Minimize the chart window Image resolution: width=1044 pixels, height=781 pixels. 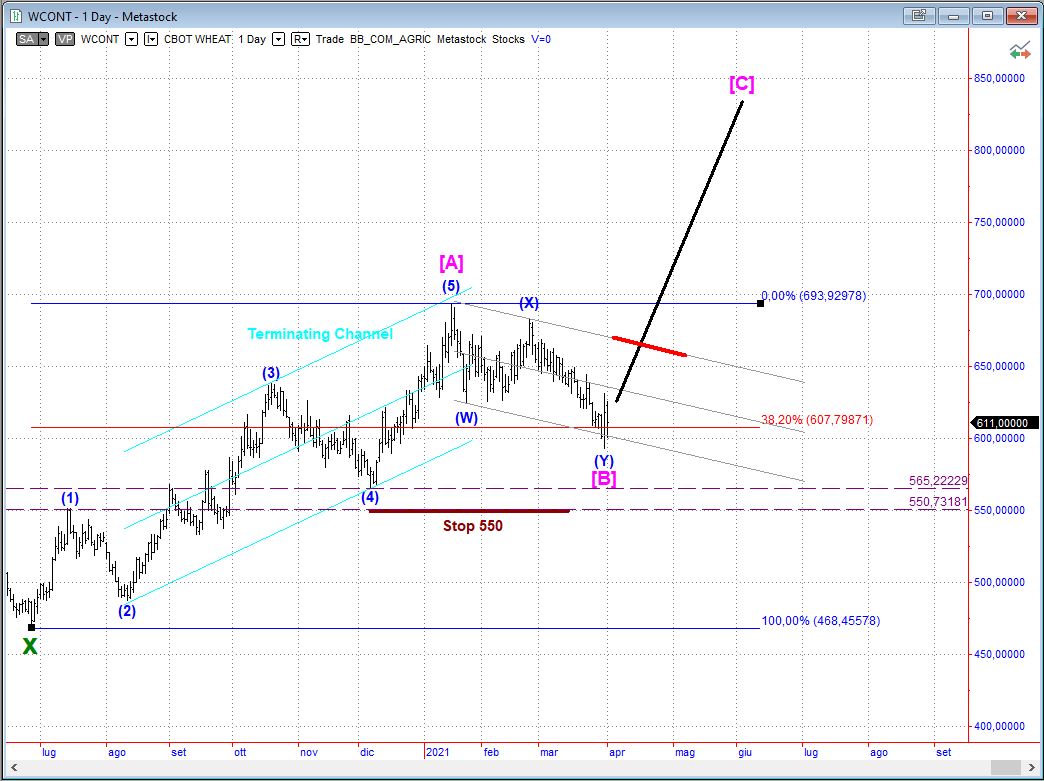click(x=954, y=15)
